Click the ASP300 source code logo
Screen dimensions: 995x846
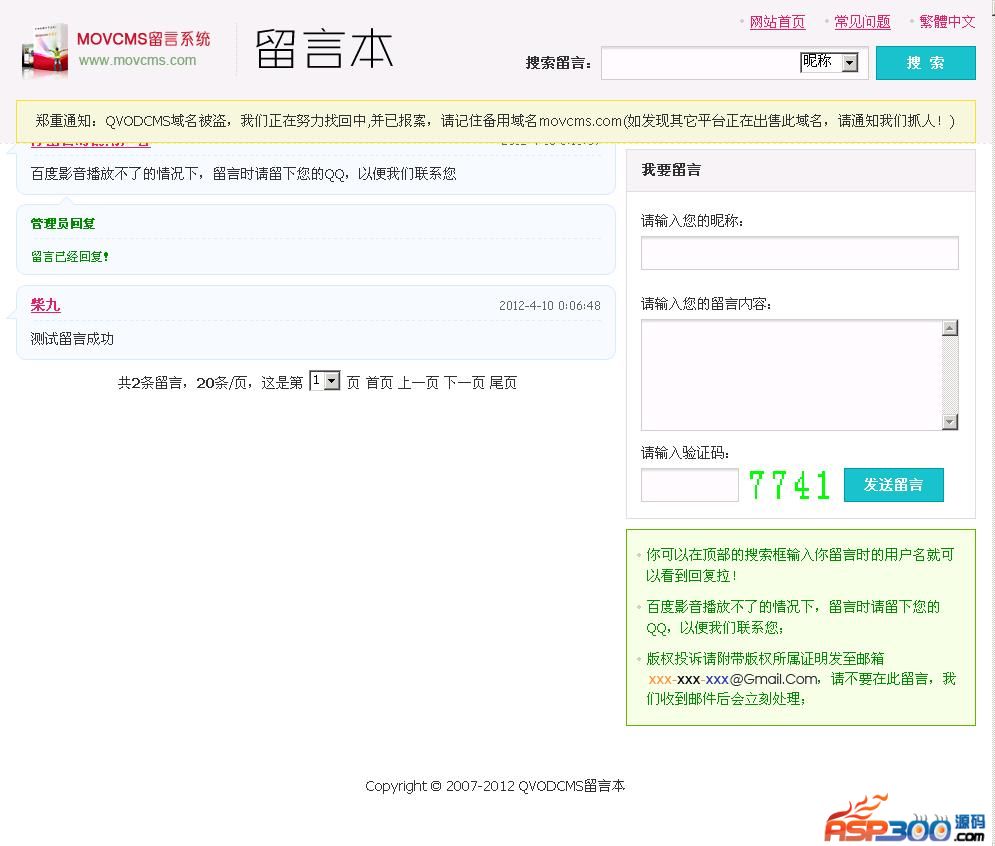[904, 819]
